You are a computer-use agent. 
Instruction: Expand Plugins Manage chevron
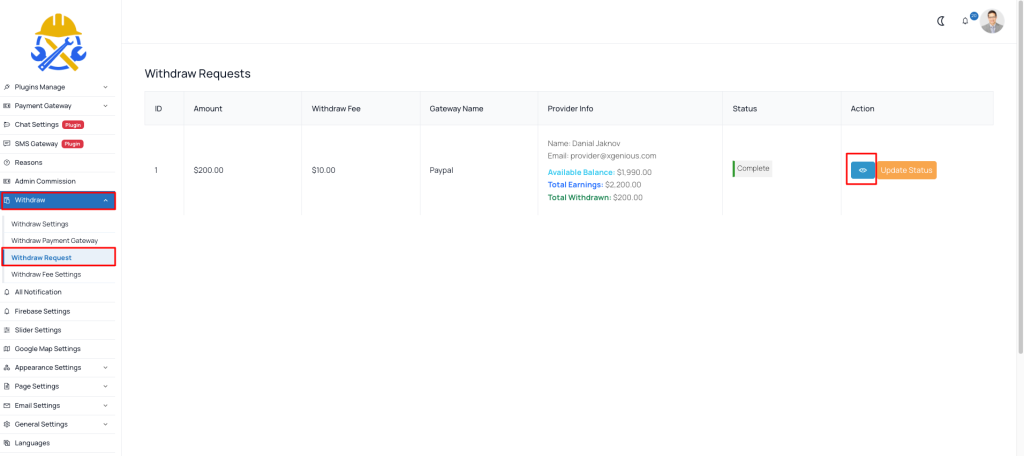click(x=105, y=87)
